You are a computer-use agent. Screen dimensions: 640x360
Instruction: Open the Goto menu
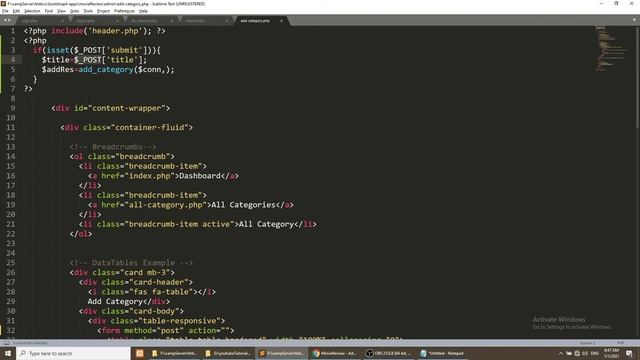(75, 11)
